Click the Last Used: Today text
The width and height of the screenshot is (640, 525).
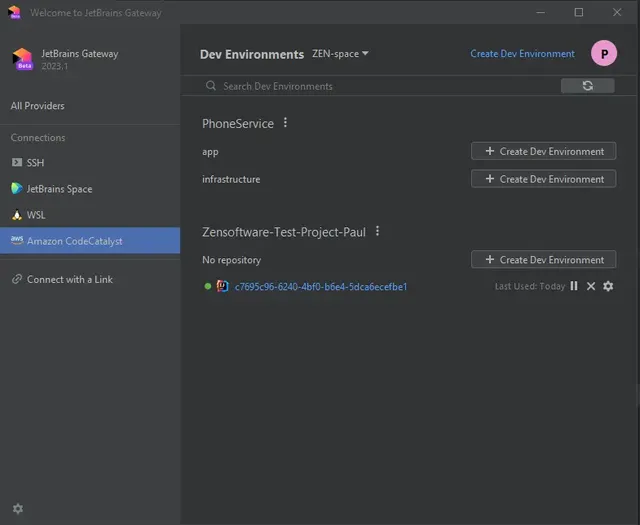pos(530,286)
